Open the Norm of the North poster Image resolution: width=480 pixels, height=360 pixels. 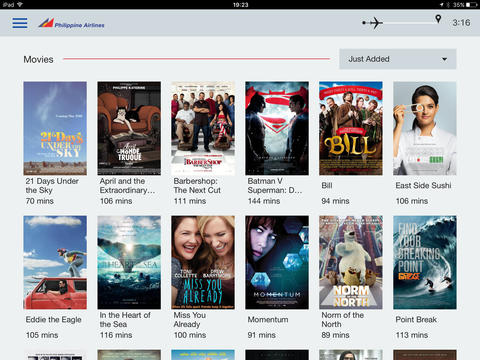pyautogui.click(x=351, y=262)
